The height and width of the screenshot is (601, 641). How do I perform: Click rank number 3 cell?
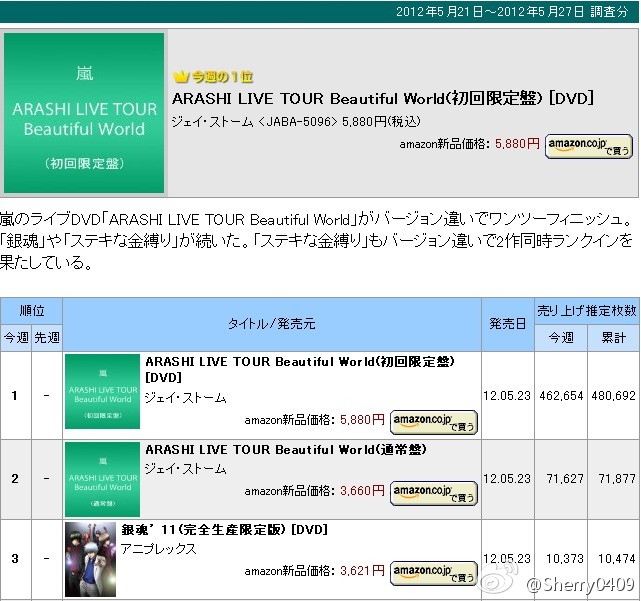click(x=15, y=558)
